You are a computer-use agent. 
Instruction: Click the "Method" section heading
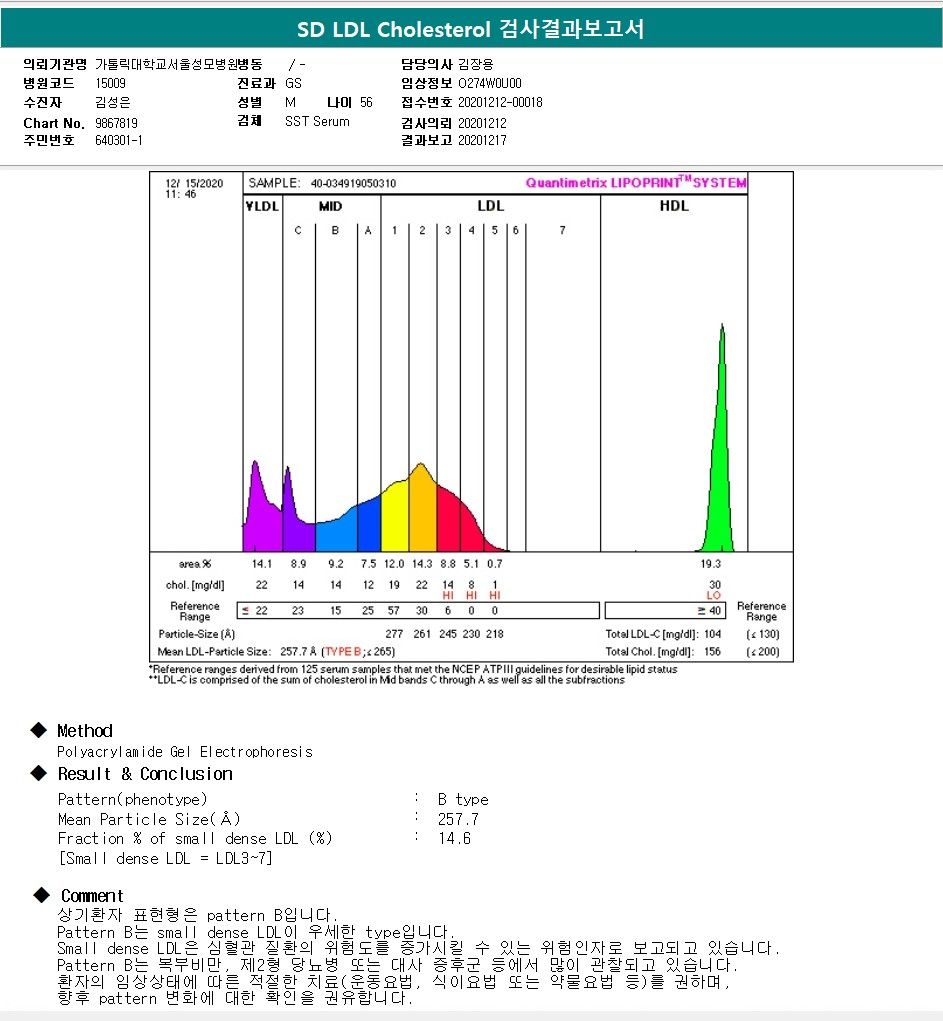click(85, 731)
